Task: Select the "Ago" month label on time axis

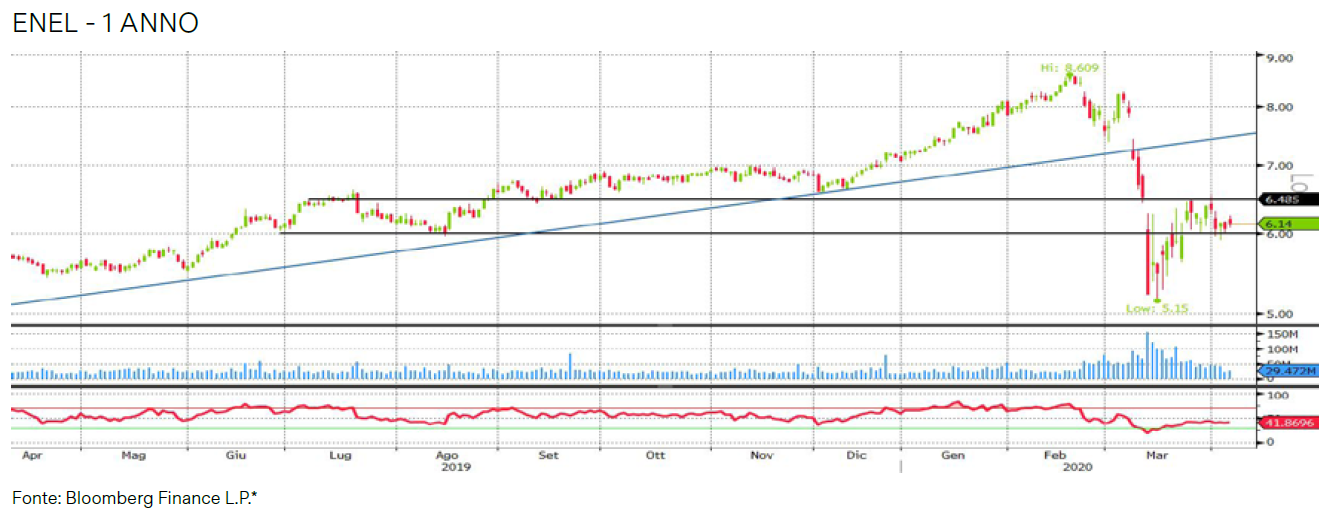Action: point(447,456)
